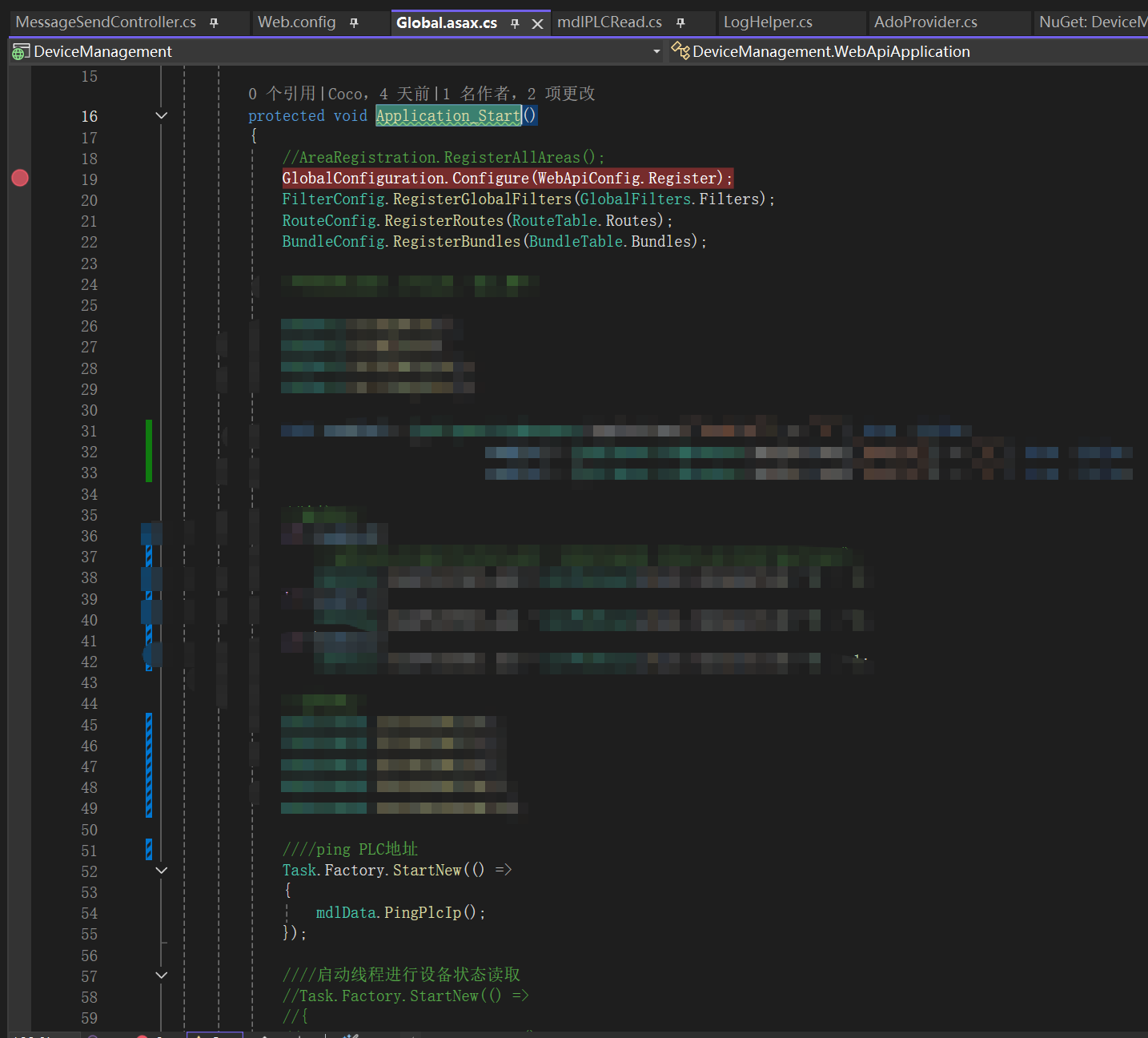Click the commented AreaRegistration.RegisterAllAreas line
The height and width of the screenshot is (1038, 1148).
444,158
